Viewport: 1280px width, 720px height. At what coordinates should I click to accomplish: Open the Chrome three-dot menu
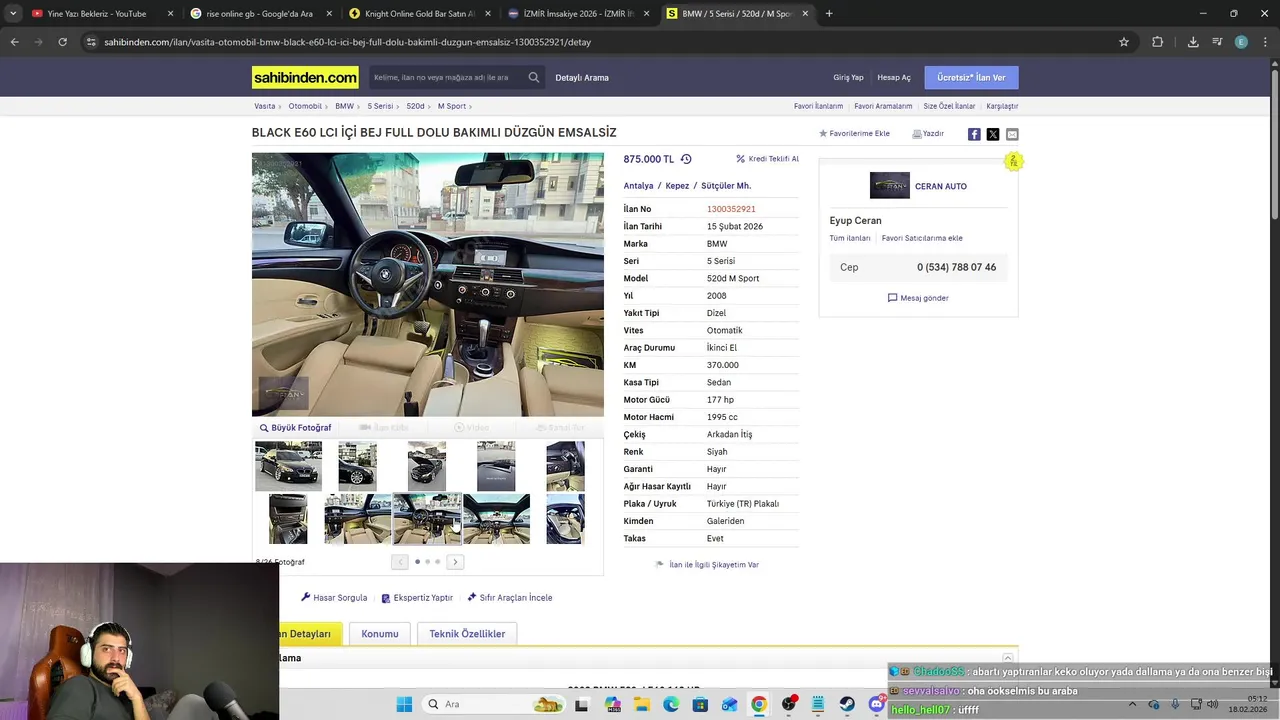(x=1265, y=42)
